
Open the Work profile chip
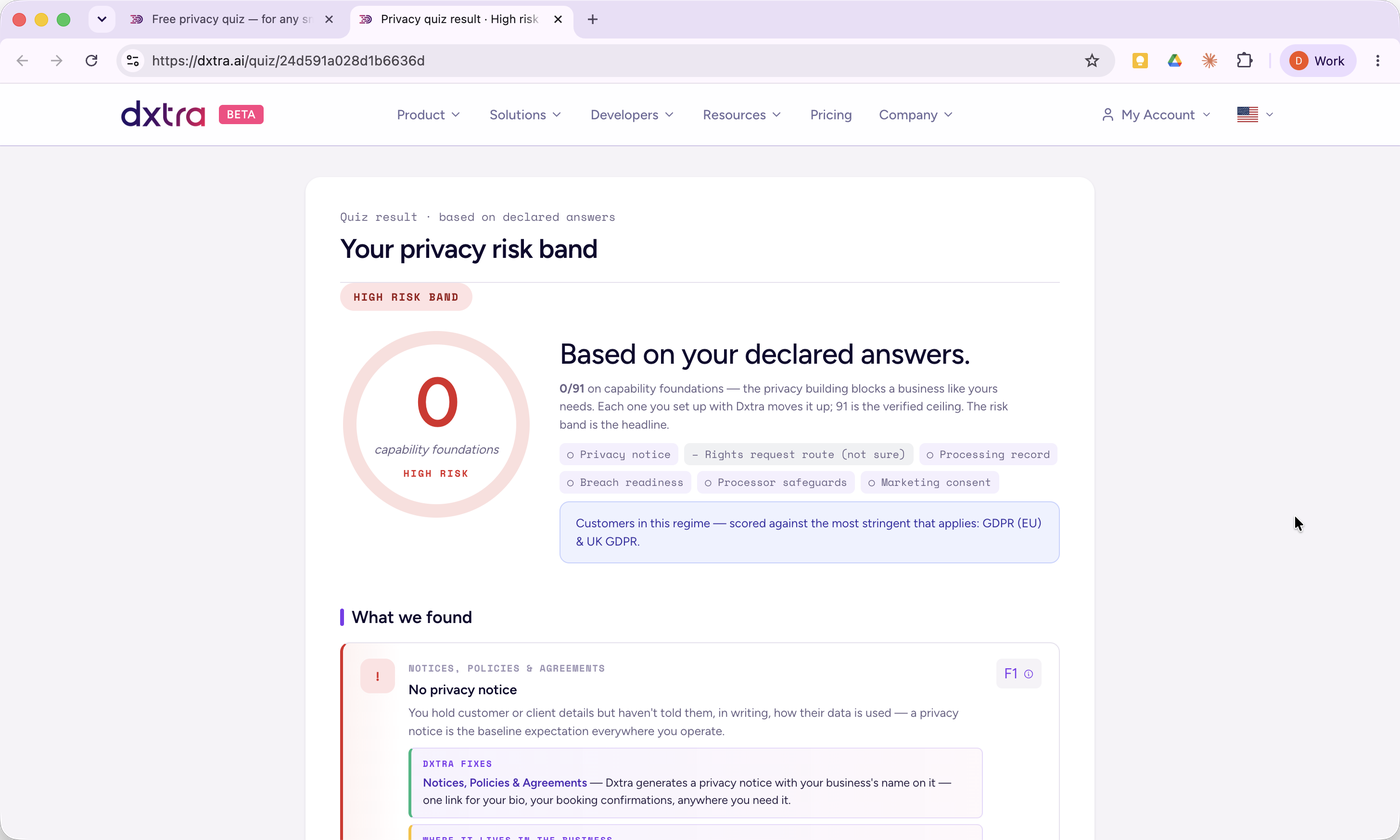point(1318,61)
